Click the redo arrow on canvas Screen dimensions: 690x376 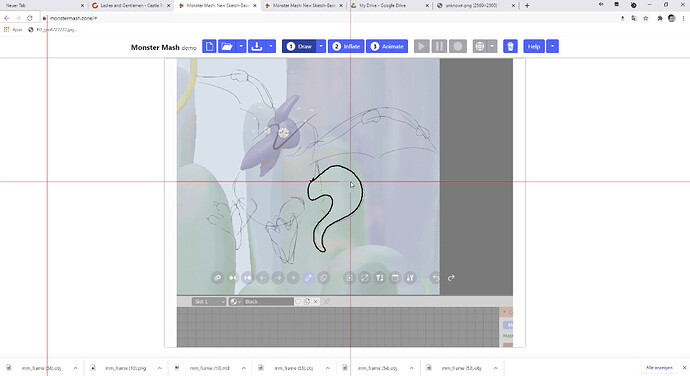tap(451, 278)
